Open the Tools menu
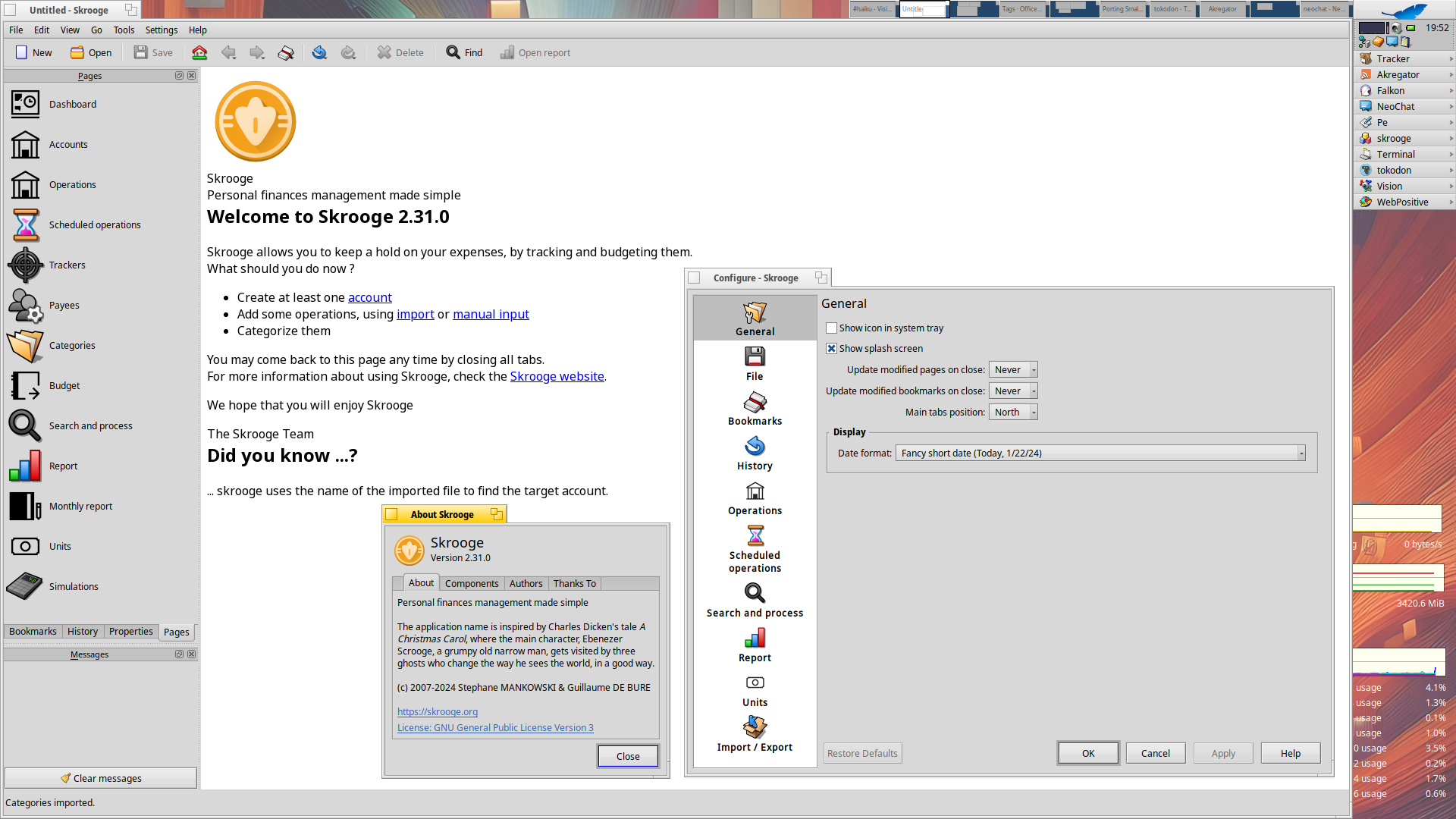Screen dimensions: 1456x819 click(x=124, y=30)
